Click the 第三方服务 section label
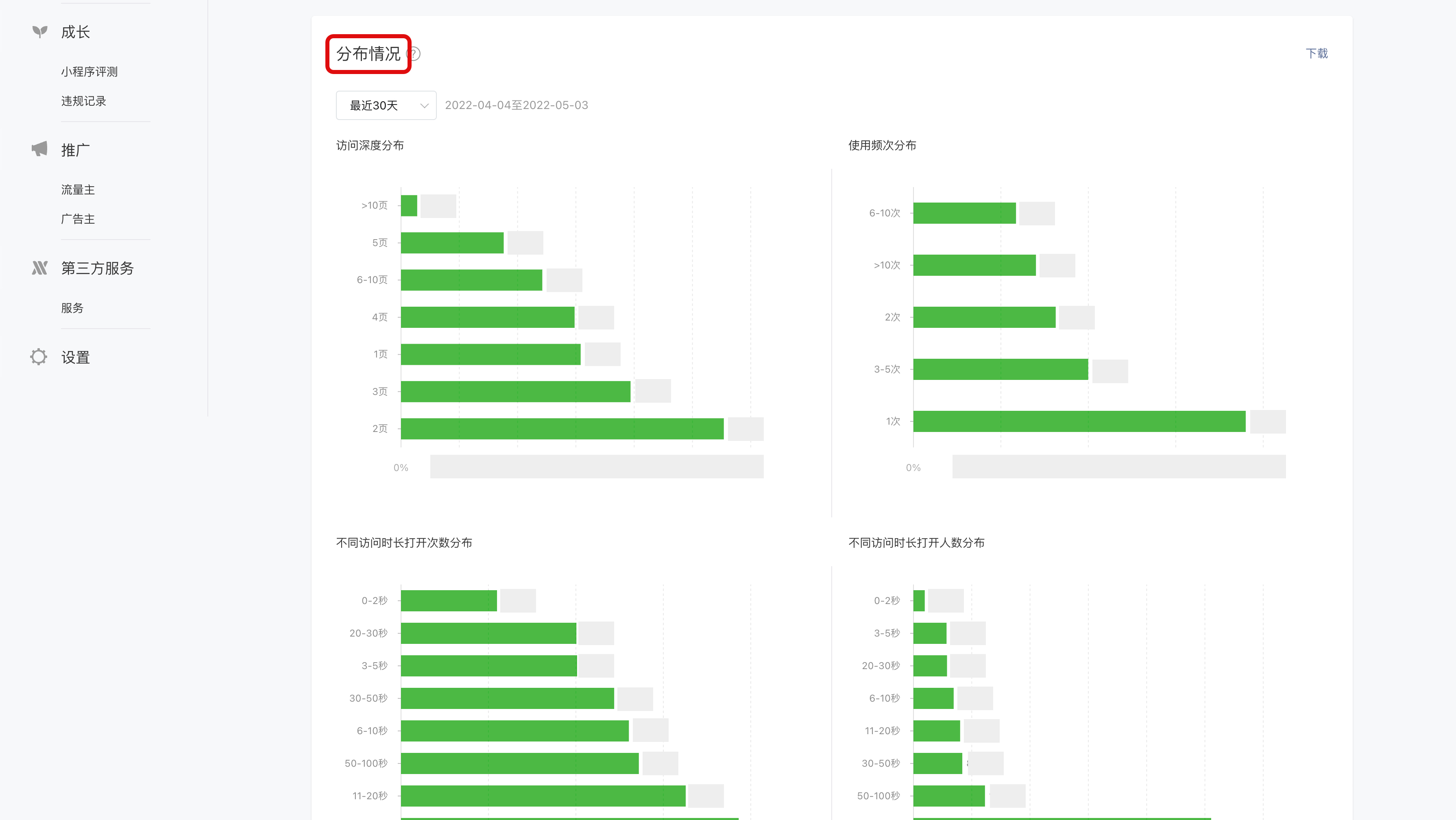The image size is (1456, 820). click(97, 268)
